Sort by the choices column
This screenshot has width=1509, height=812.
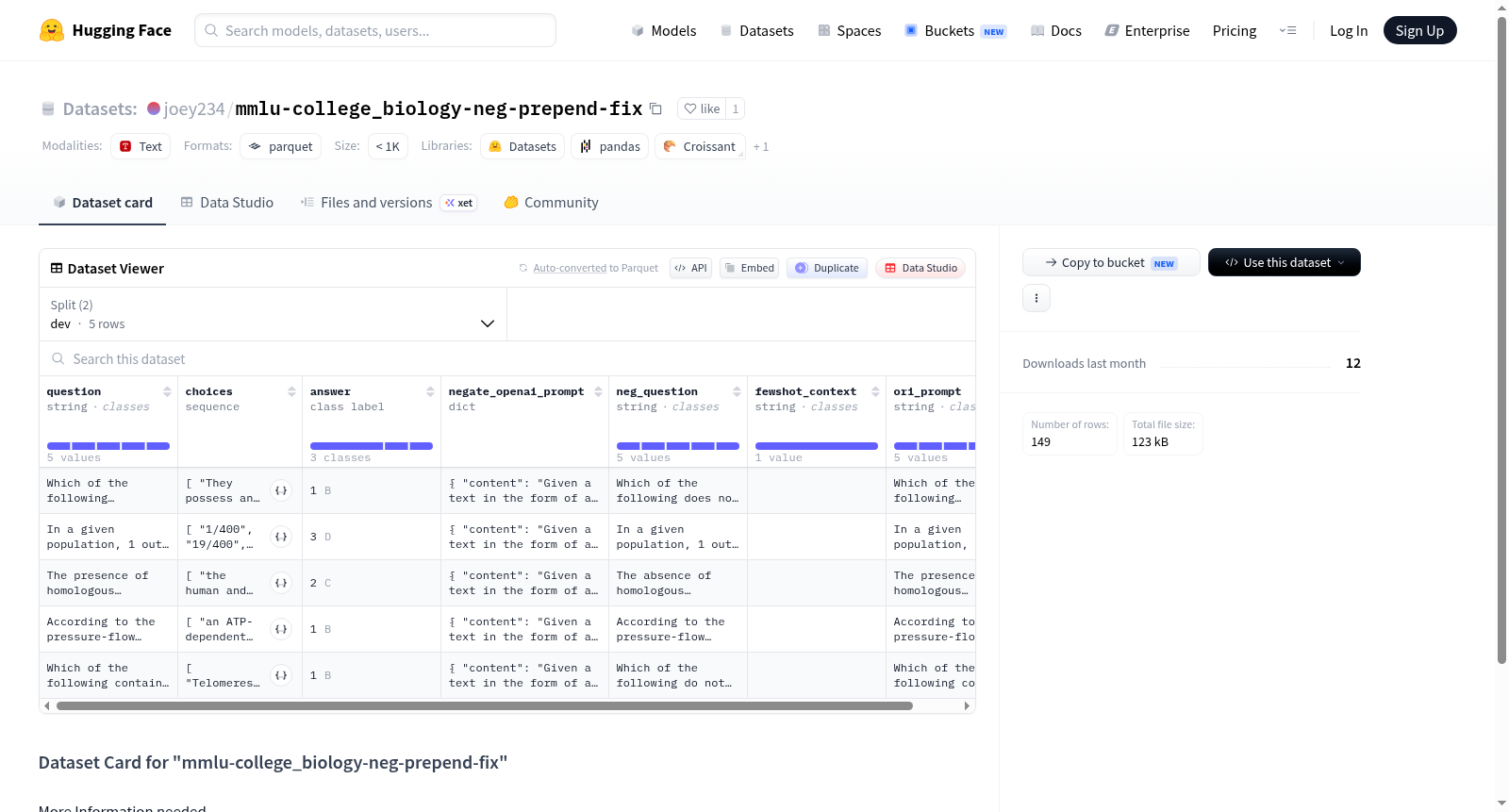[x=291, y=391]
